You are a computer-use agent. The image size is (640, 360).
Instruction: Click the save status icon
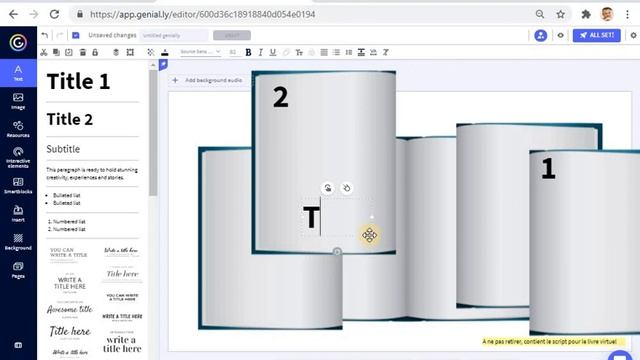[76, 36]
